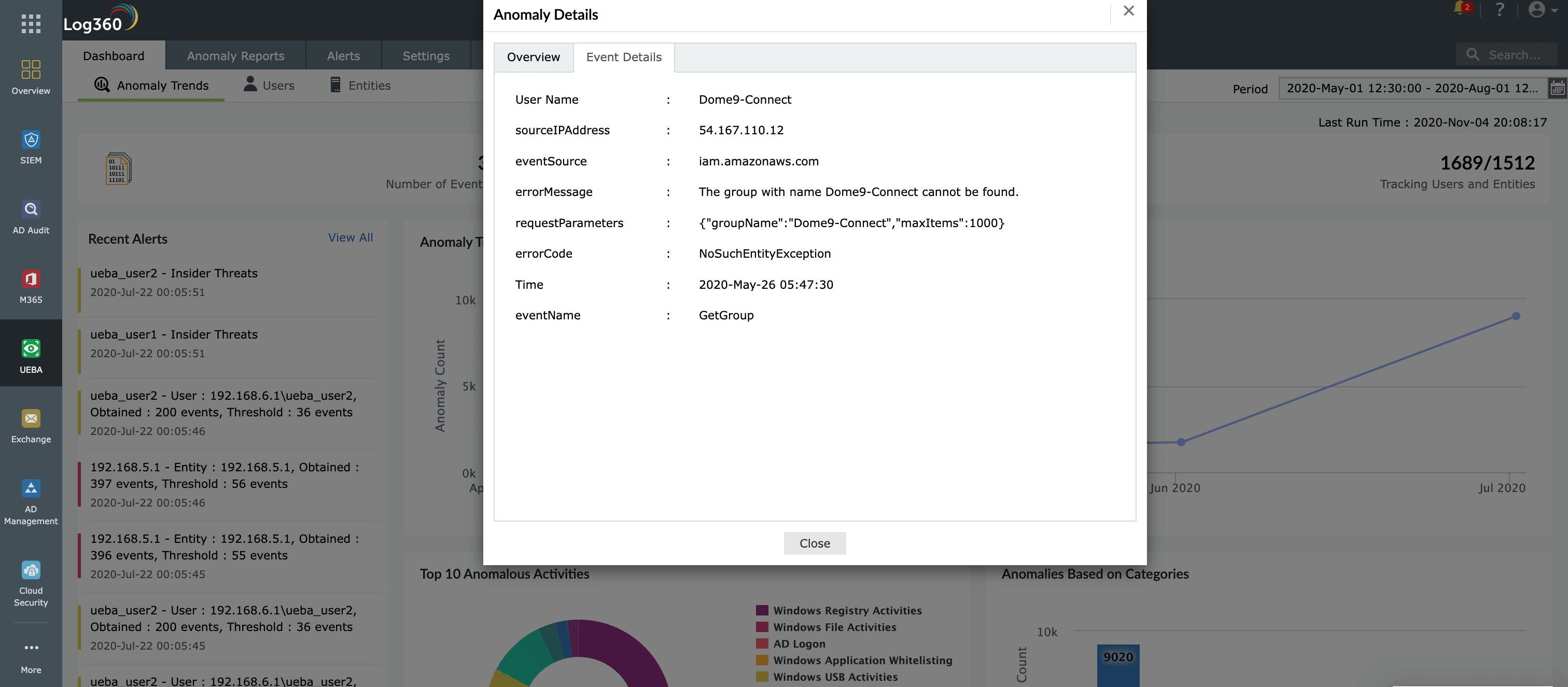Image resolution: width=1568 pixels, height=687 pixels.
Task: Open the M365 module icon
Action: 31,286
